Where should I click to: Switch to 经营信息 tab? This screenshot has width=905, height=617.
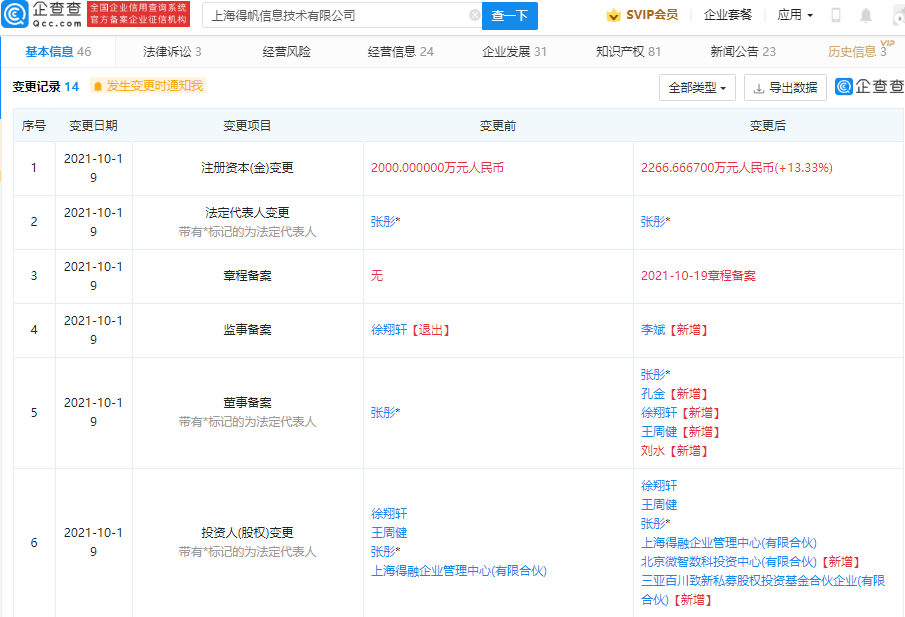point(401,52)
